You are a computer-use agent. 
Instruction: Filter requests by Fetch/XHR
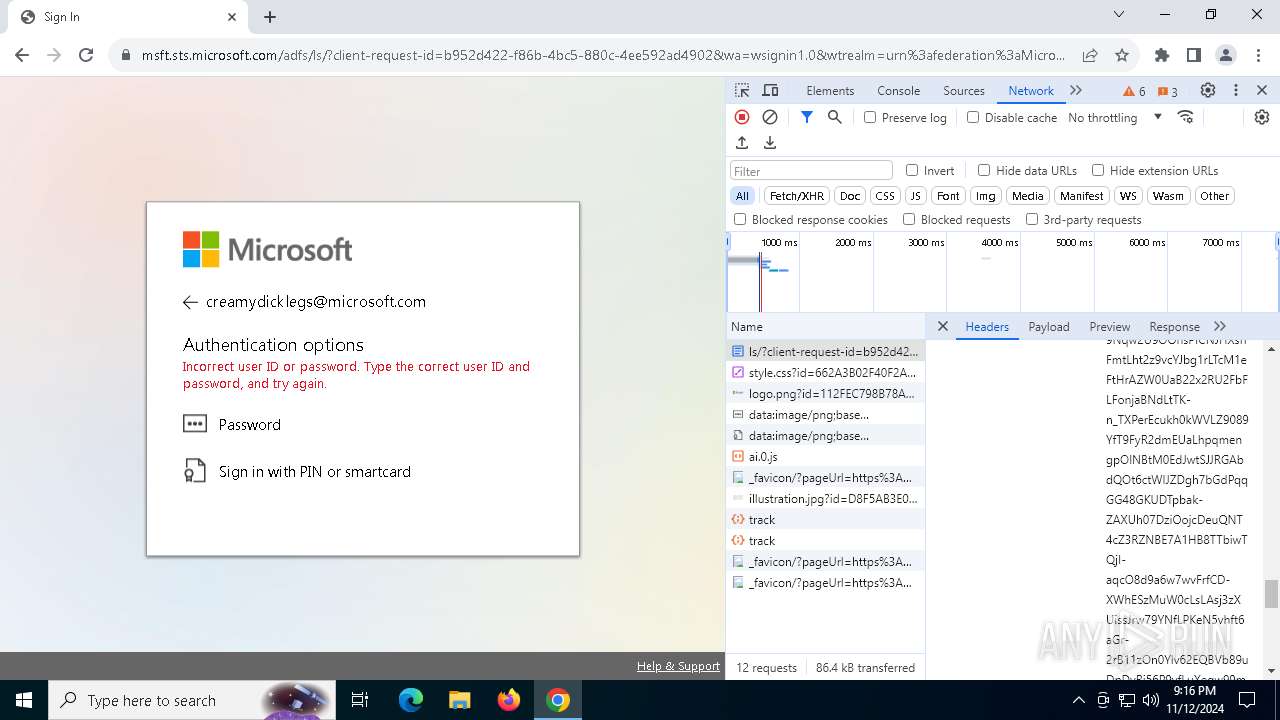coord(797,196)
